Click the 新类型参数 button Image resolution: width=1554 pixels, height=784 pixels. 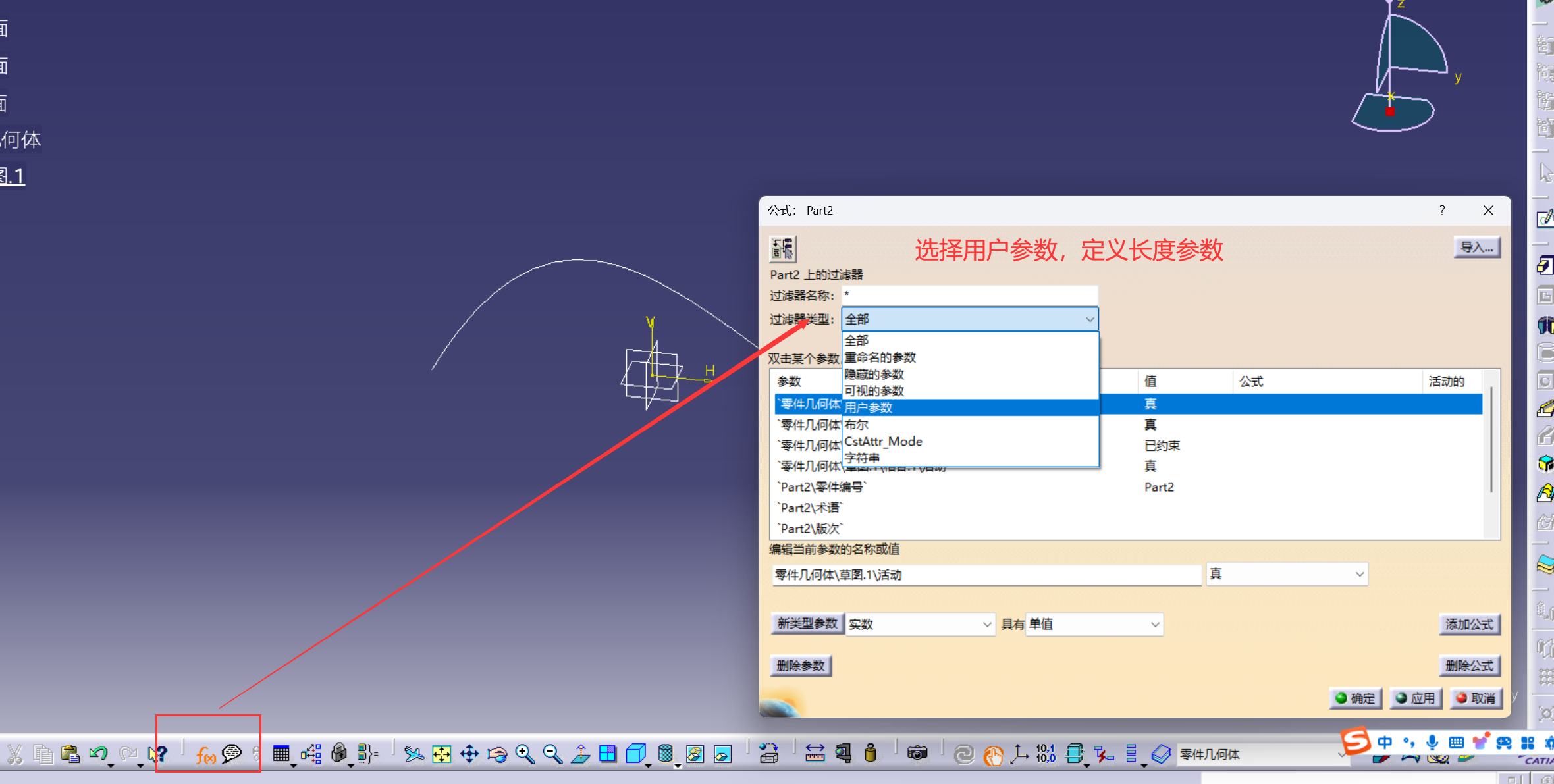[x=807, y=623]
